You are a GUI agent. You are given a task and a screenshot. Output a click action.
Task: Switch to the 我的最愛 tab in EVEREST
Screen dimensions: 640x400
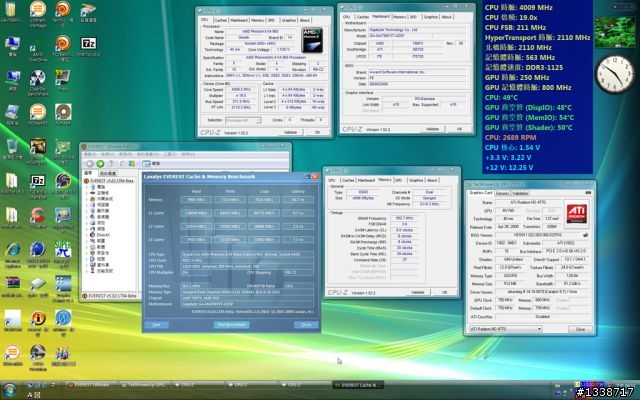[108, 173]
